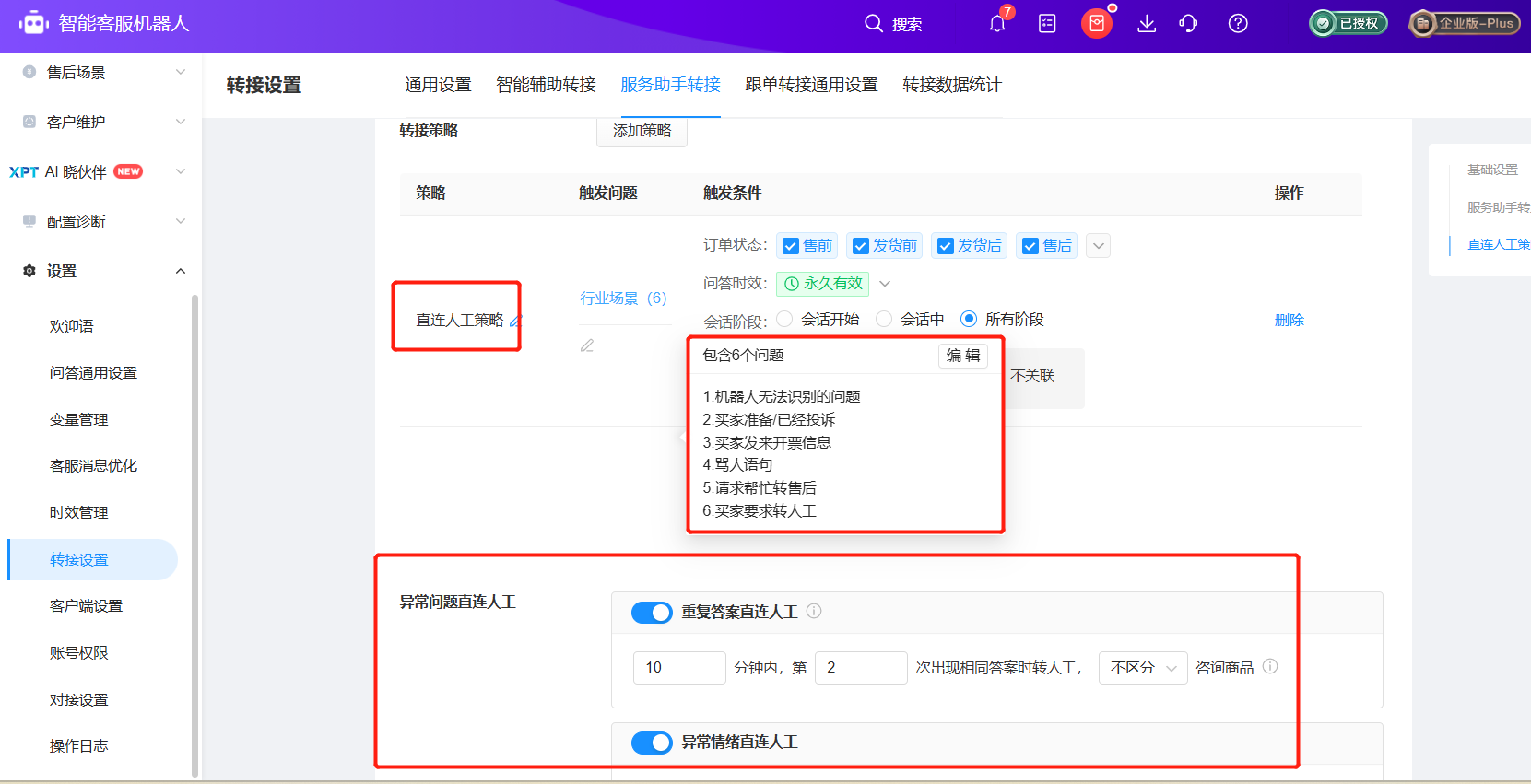The height and width of the screenshot is (784, 1531).
Task: Open 操作日志 in the sidebar
Action: click(x=78, y=746)
